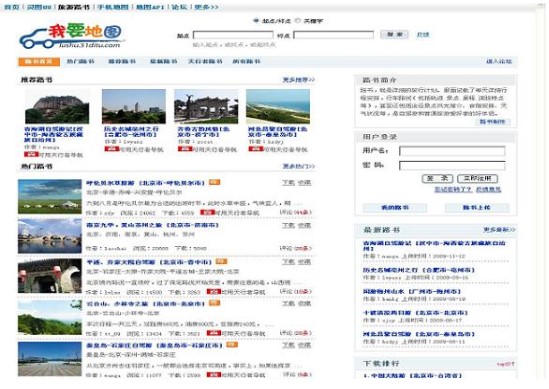Click the red navigation badge in 乔家大院 row

point(214,291)
